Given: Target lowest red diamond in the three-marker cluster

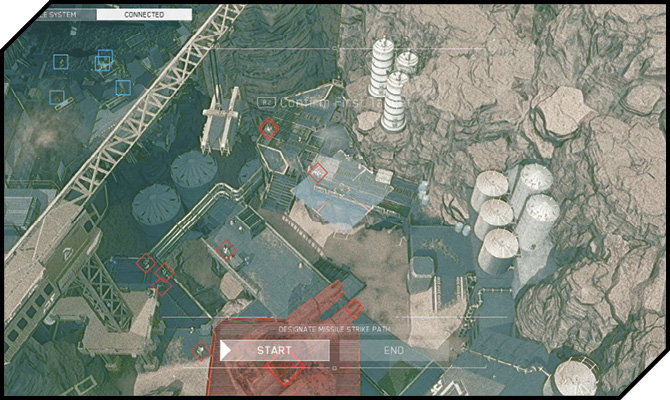Looking at the screenshot, I should click(x=162, y=288).
